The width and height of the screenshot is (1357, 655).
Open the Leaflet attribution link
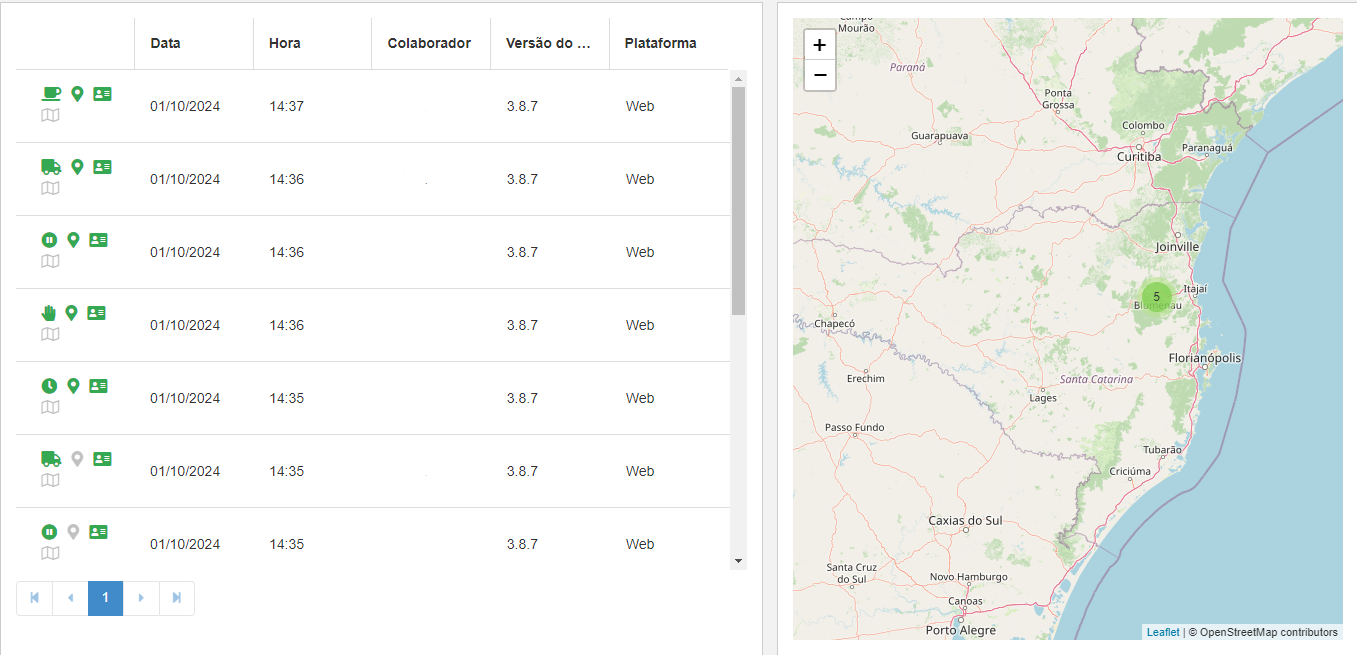pos(1163,632)
